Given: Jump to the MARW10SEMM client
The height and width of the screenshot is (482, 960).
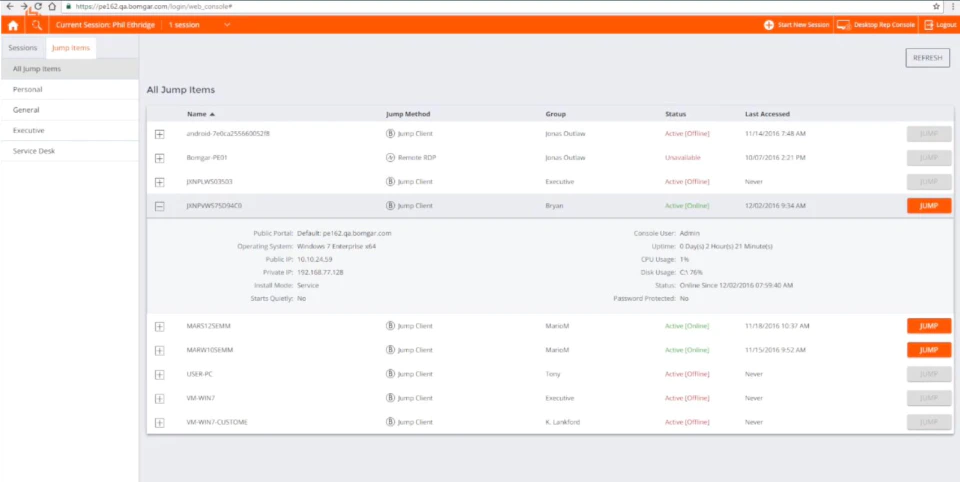Looking at the screenshot, I should pyautogui.click(x=929, y=350).
